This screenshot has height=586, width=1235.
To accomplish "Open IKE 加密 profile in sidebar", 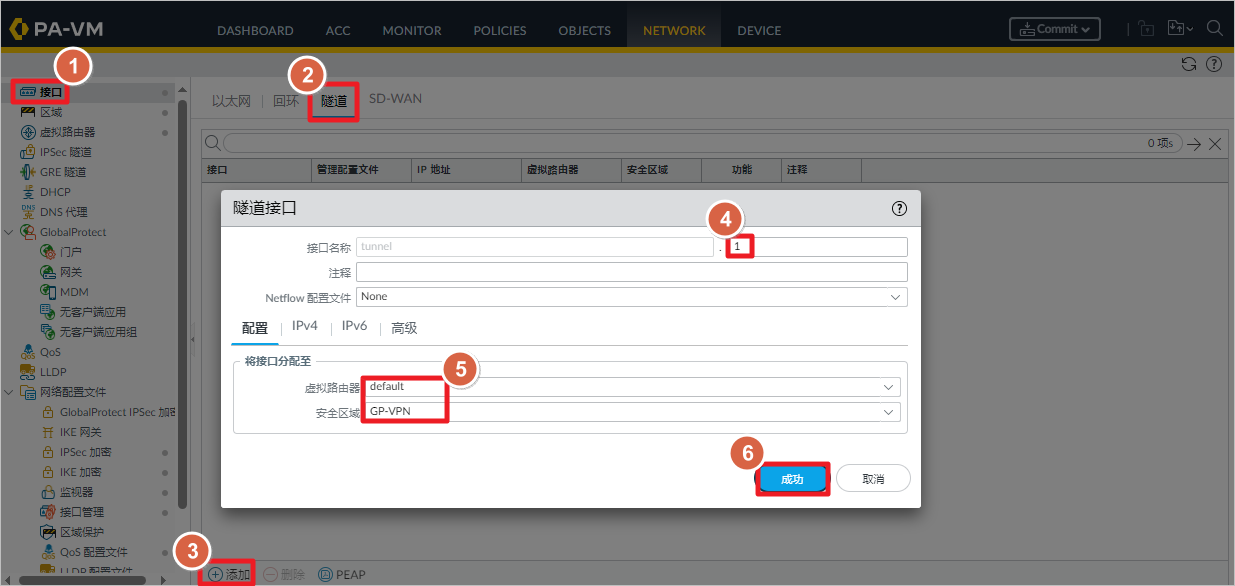I will pyautogui.click(x=80, y=472).
